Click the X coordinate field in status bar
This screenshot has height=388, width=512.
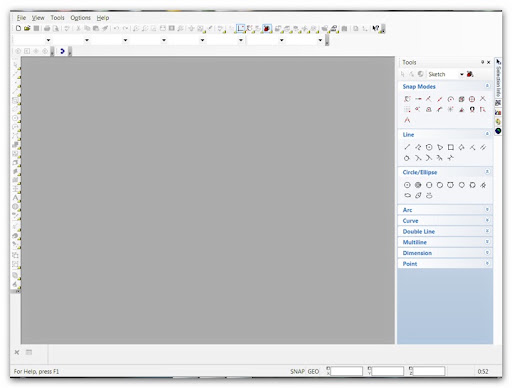[x=347, y=371]
